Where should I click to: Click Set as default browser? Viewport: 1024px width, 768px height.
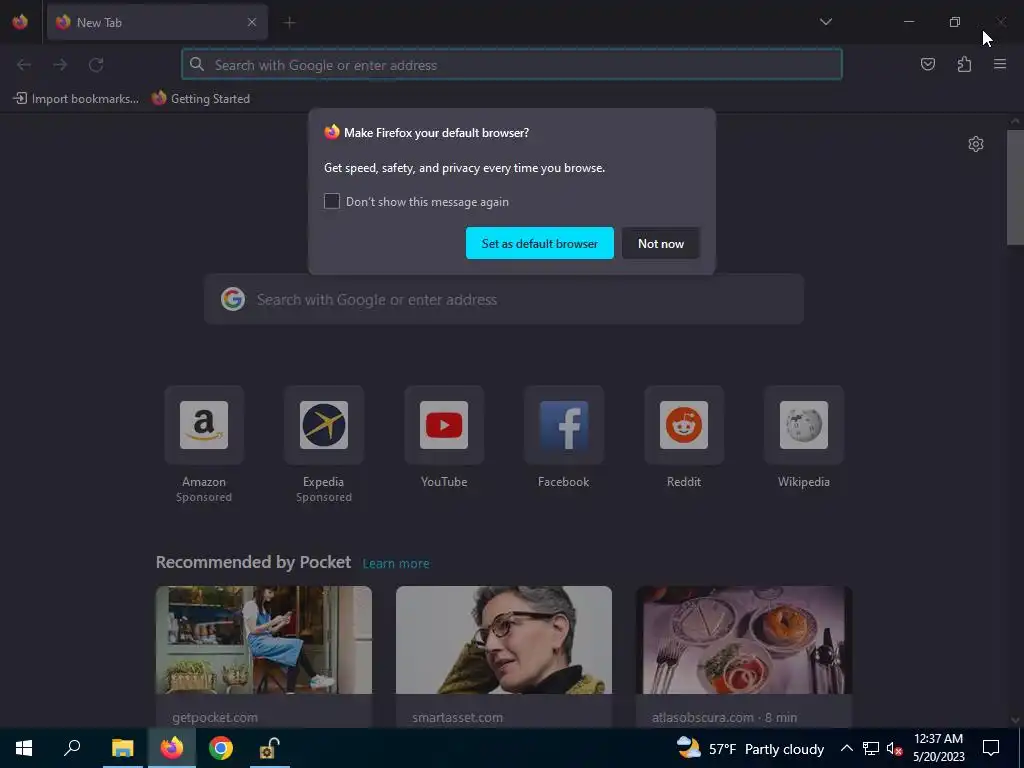coord(539,243)
